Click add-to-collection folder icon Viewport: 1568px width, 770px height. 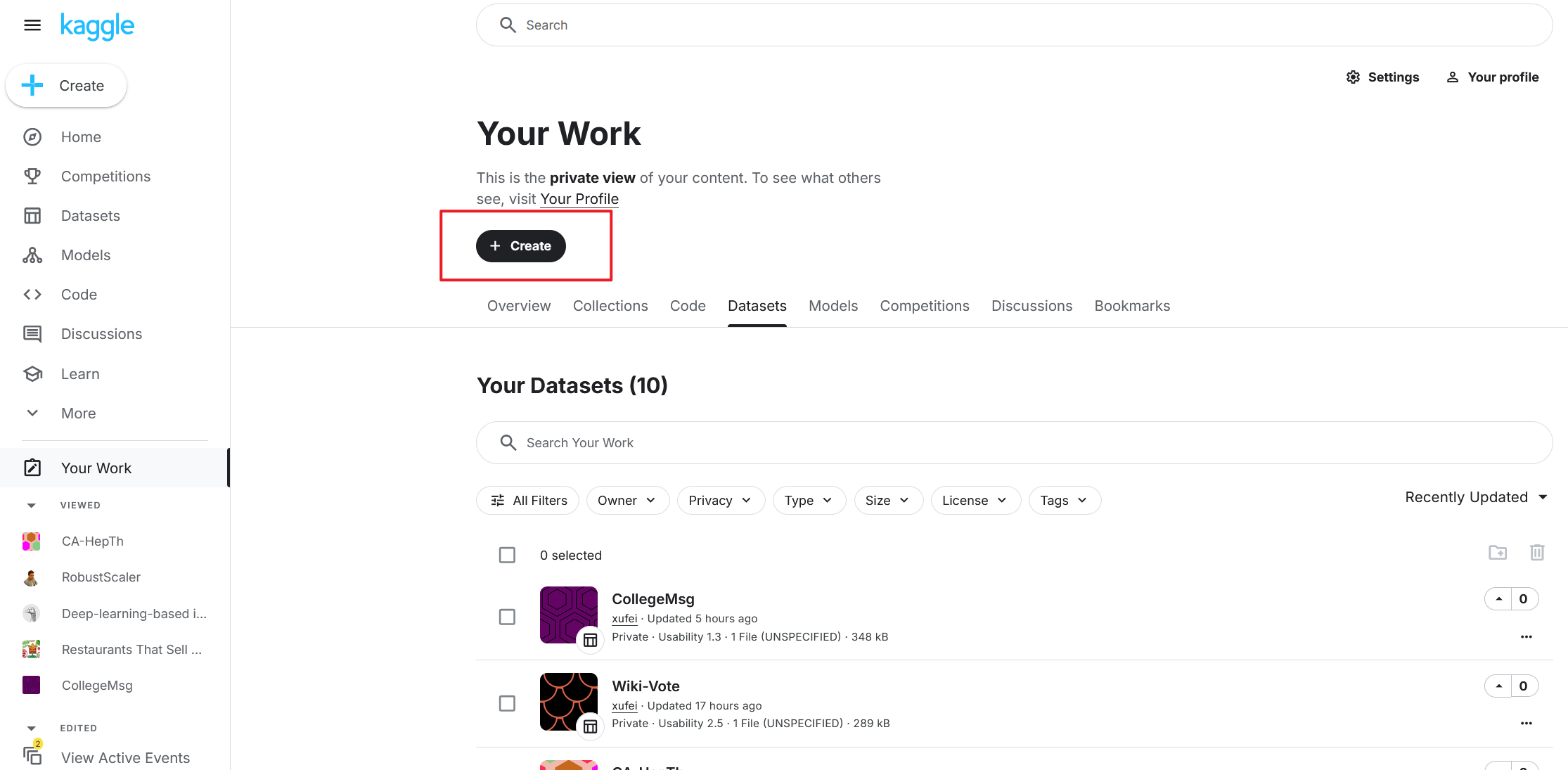[x=1498, y=553]
